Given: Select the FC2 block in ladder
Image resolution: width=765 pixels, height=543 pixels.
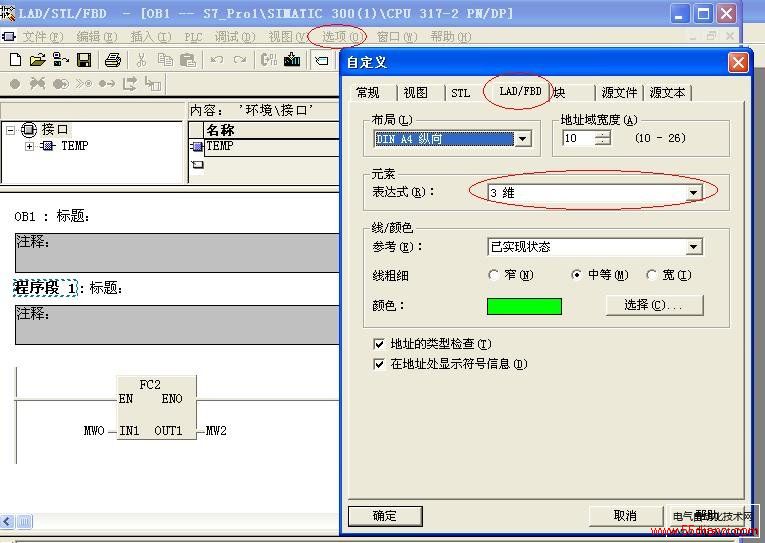Looking at the screenshot, I should point(157,407).
